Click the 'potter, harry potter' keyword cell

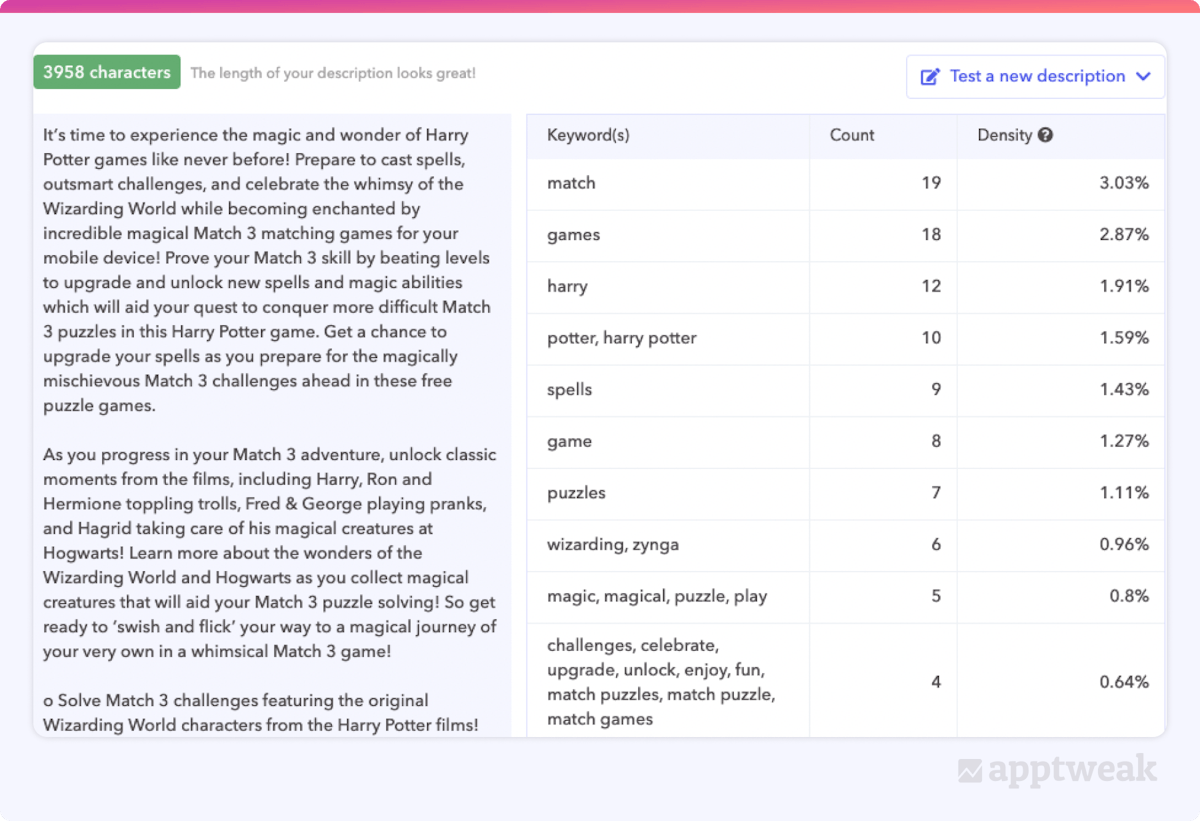point(622,338)
